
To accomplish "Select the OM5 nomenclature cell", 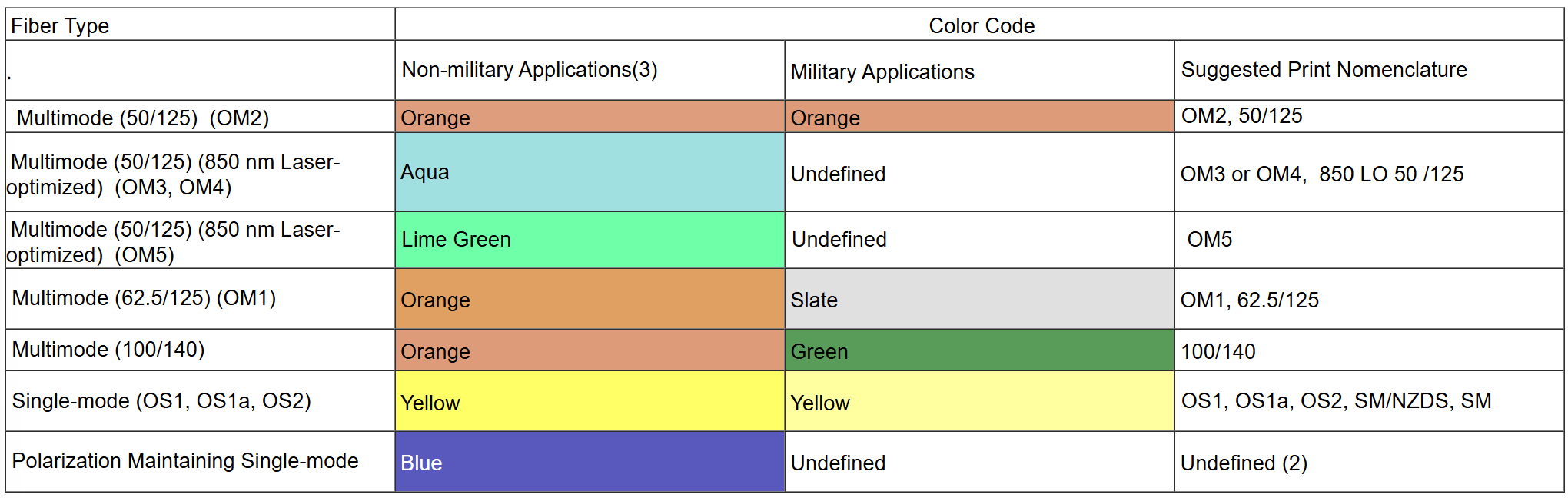I will (x=1369, y=240).
